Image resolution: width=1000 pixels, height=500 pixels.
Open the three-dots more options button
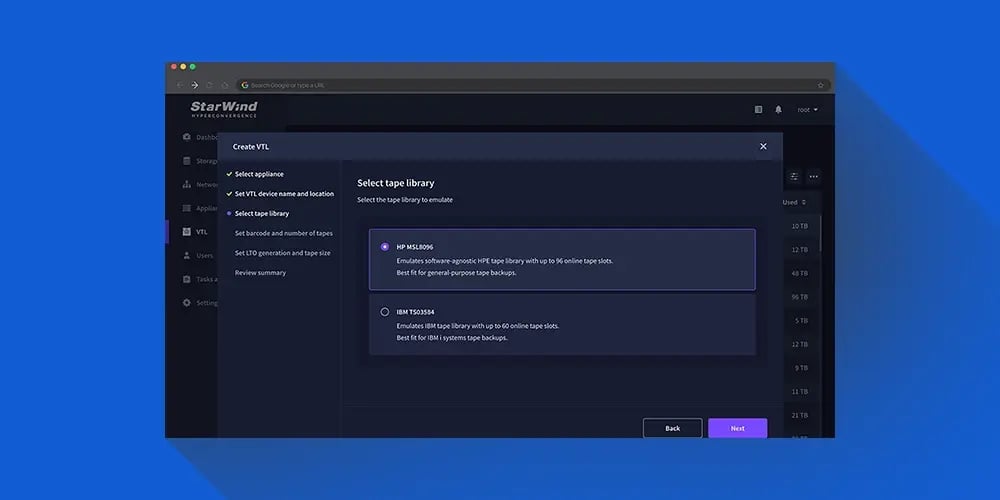[x=814, y=177]
